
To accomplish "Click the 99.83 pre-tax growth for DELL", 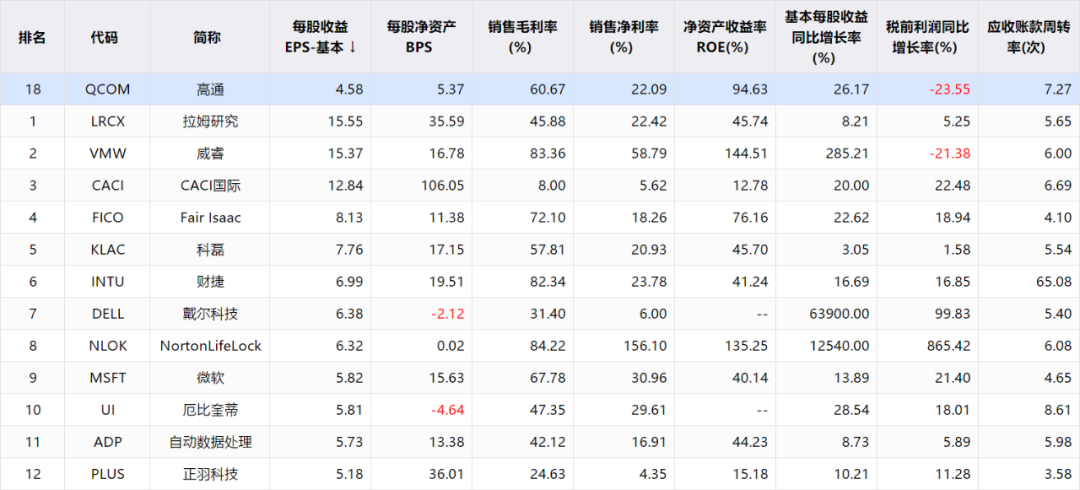I will pos(954,314).
